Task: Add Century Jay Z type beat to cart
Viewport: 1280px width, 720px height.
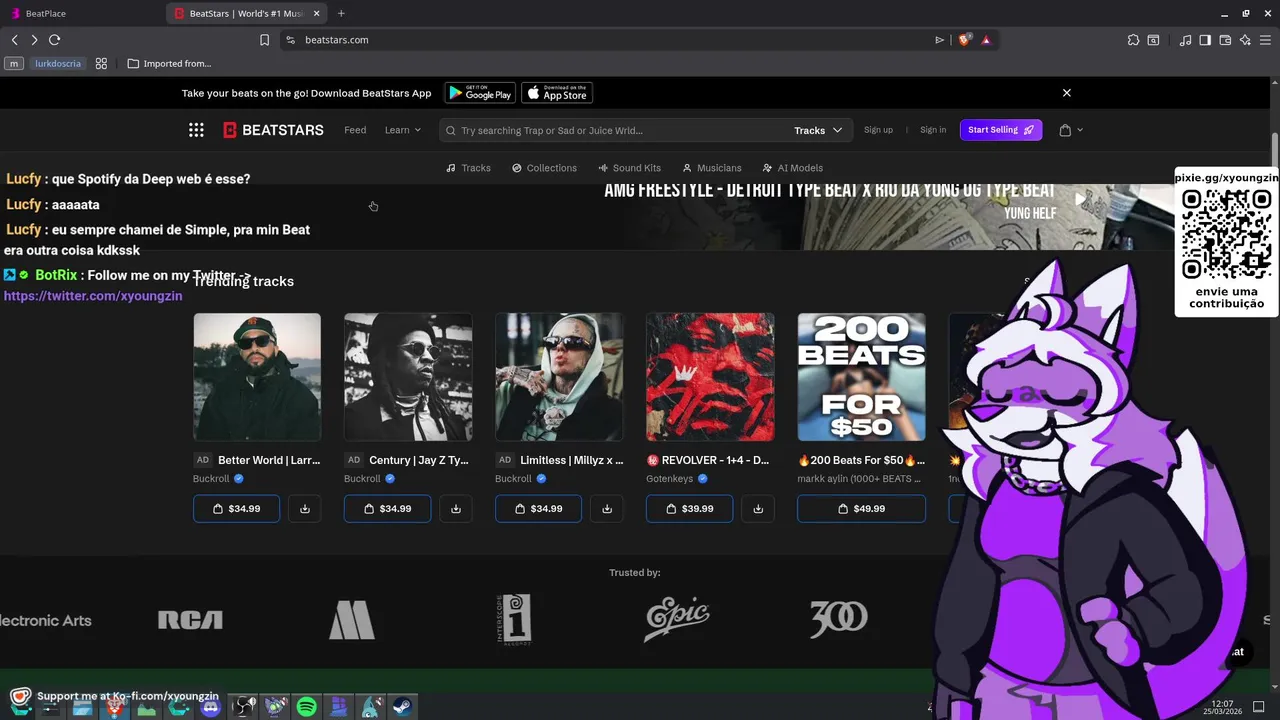Action: [387, 509]
